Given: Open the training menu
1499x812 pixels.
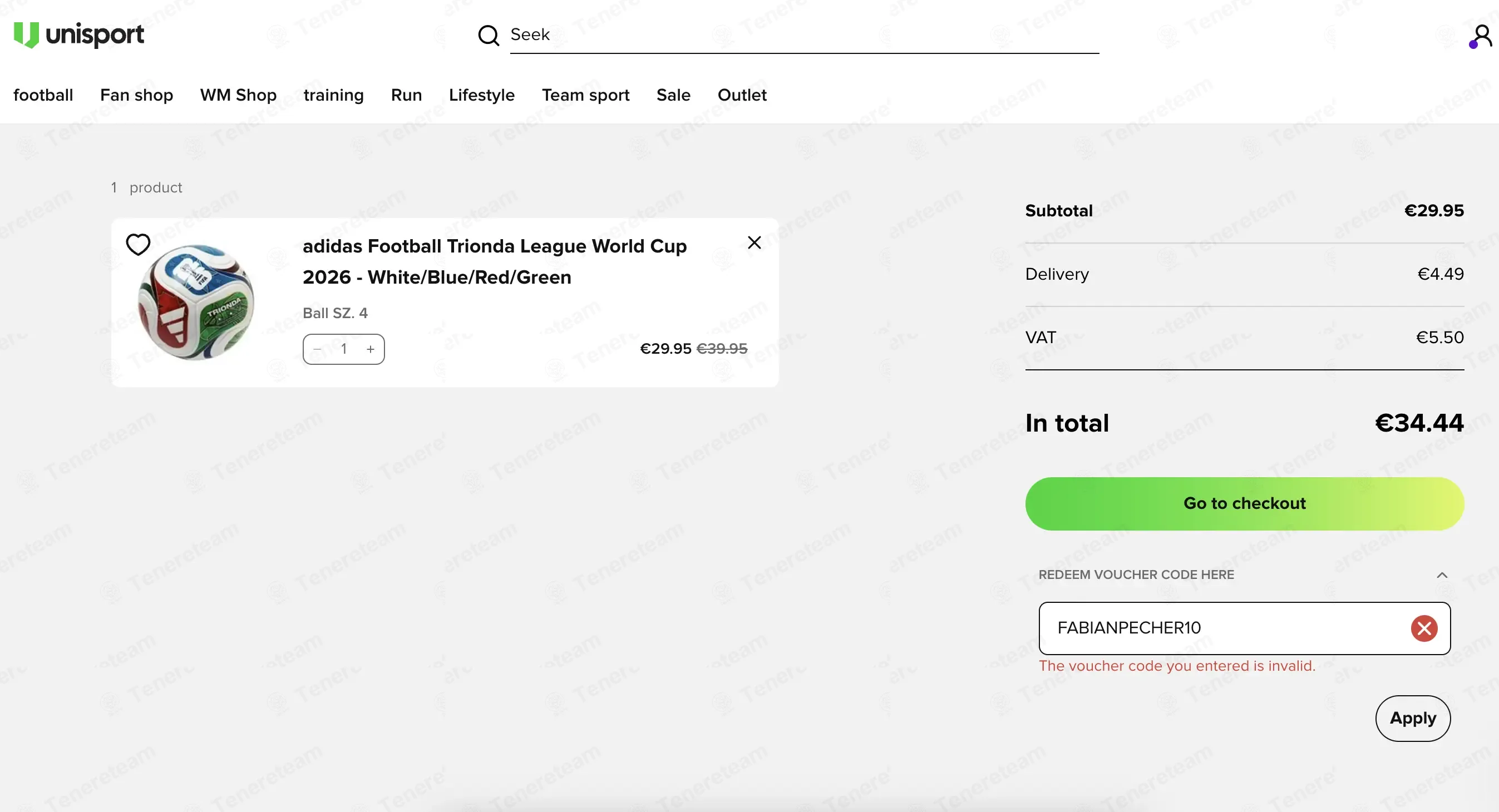Looking at the screenshot, I should pyautogui.click(x=333, y=95).
